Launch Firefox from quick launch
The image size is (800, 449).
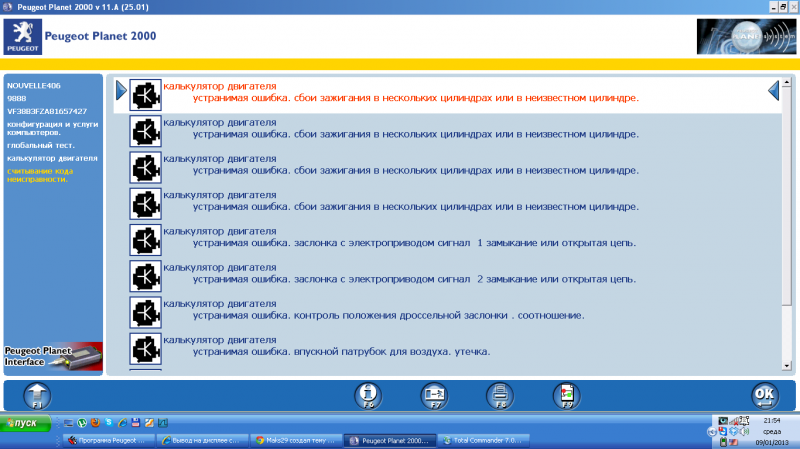pos(95,422)
